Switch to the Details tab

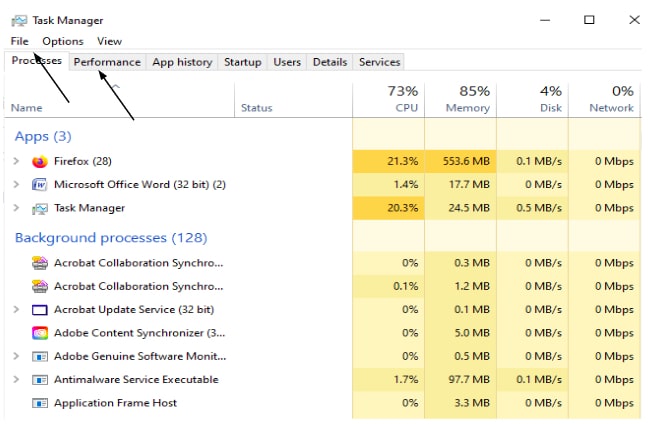point(330,62)
